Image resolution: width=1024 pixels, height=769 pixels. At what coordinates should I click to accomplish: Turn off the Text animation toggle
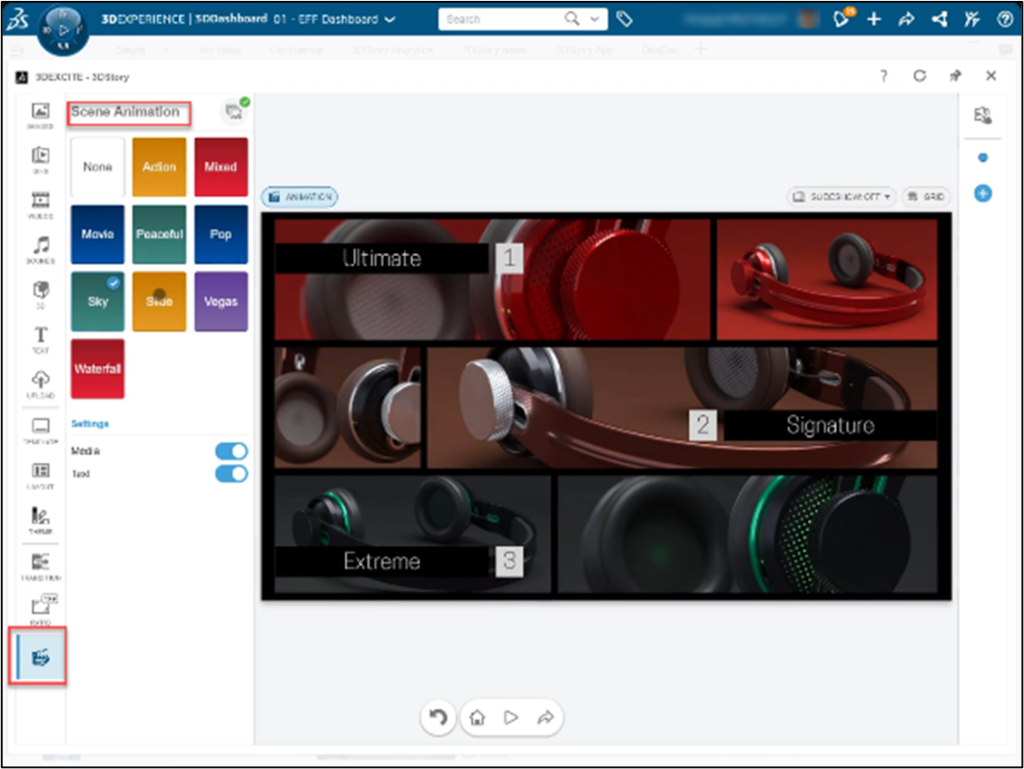[x=231, y=473]
